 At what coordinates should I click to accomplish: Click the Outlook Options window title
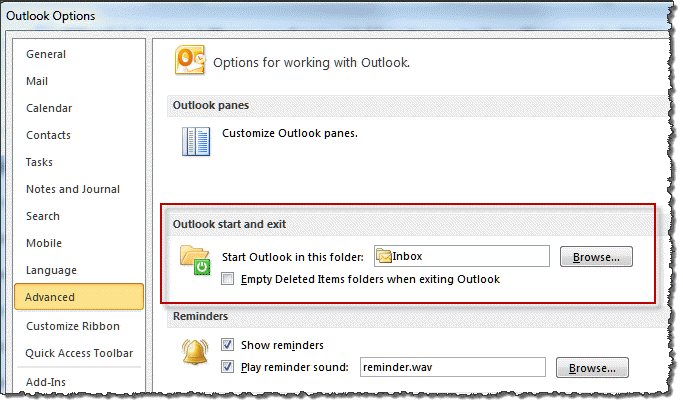[x=51, y=16]
